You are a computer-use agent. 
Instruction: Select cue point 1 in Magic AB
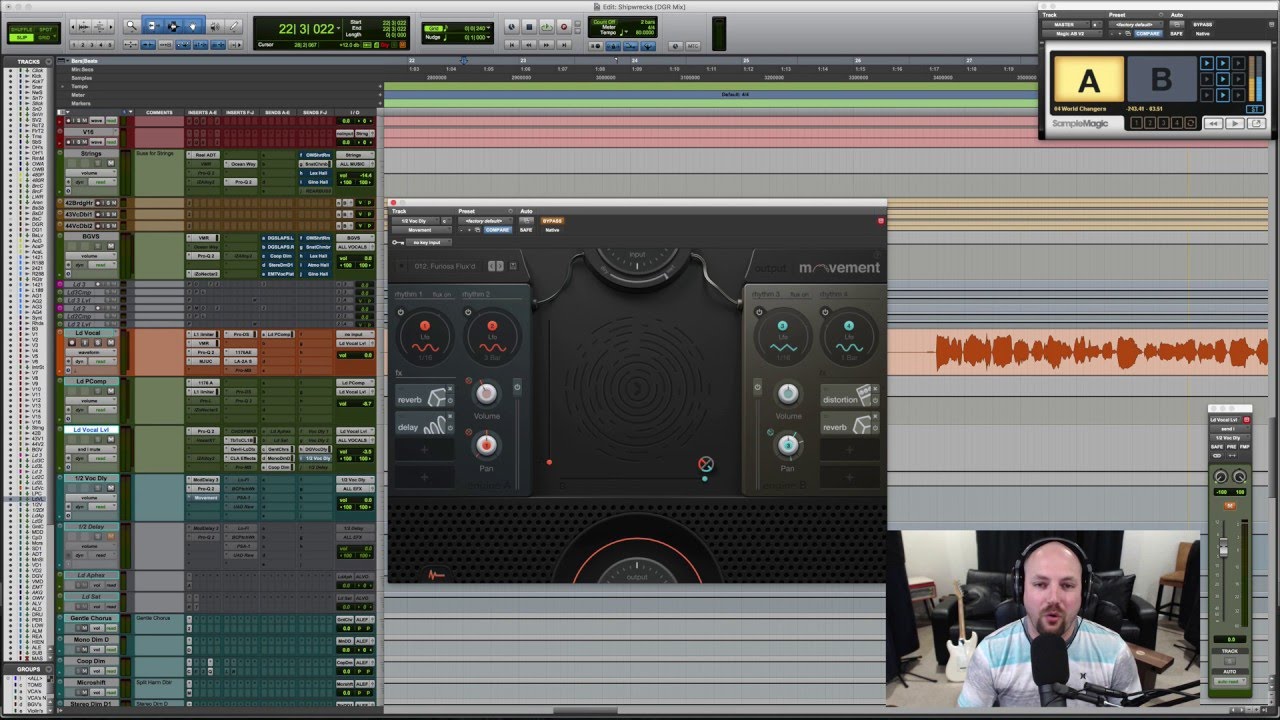[1137, 123]
